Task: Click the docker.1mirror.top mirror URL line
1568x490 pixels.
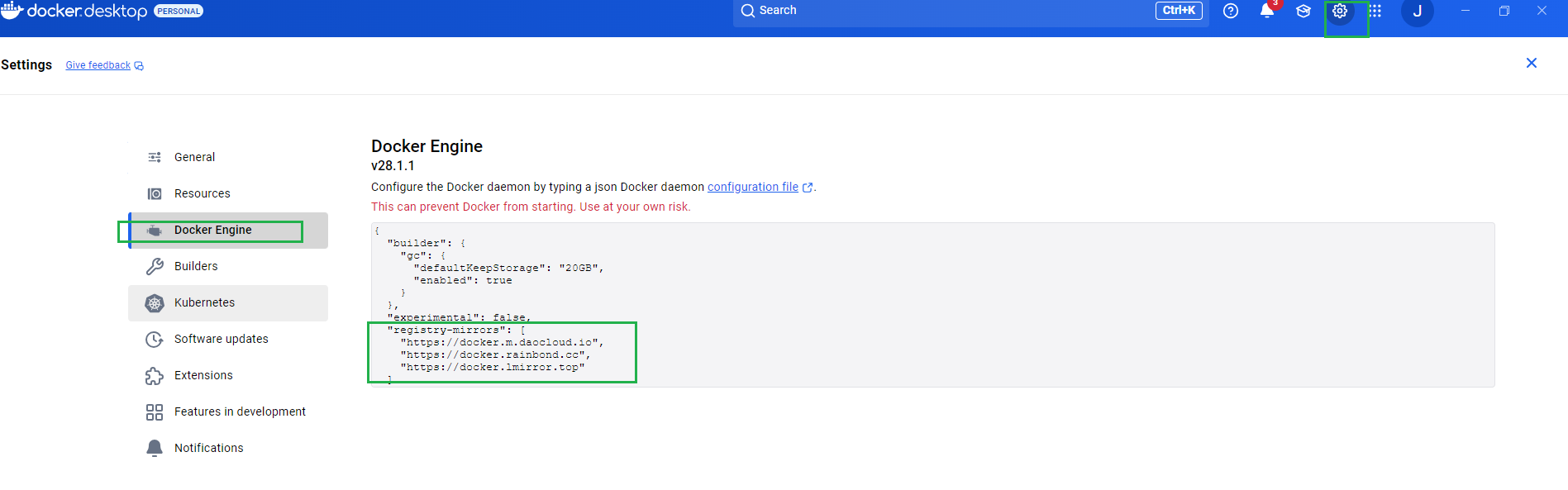Action: pos(493,367)
